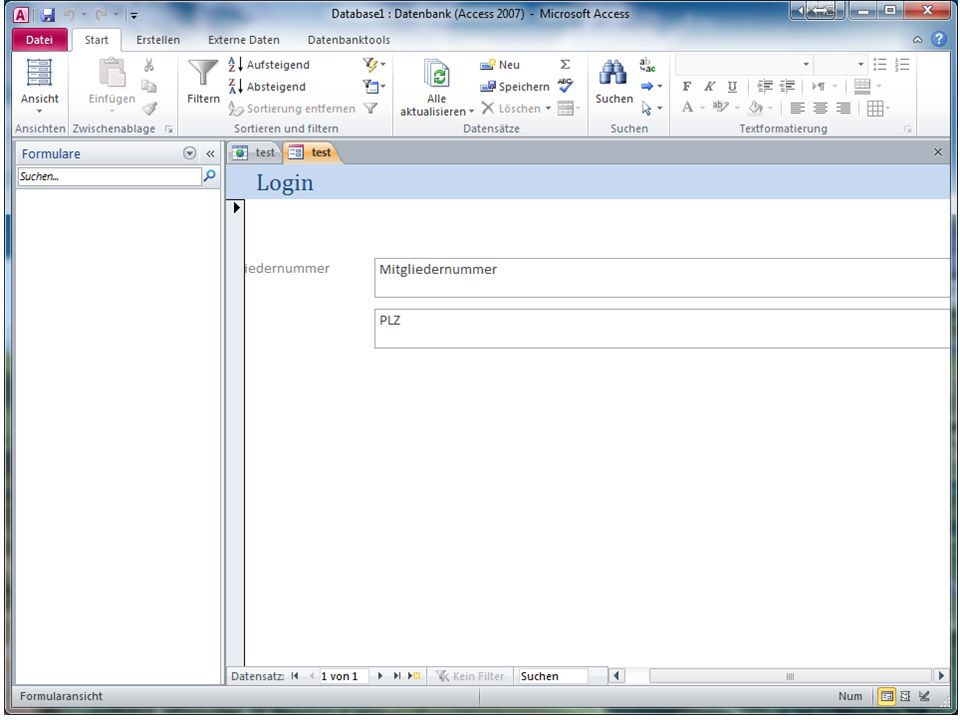Screen dimensions: 960x720
Task: Click the record selector arrow
Action: 236,208
